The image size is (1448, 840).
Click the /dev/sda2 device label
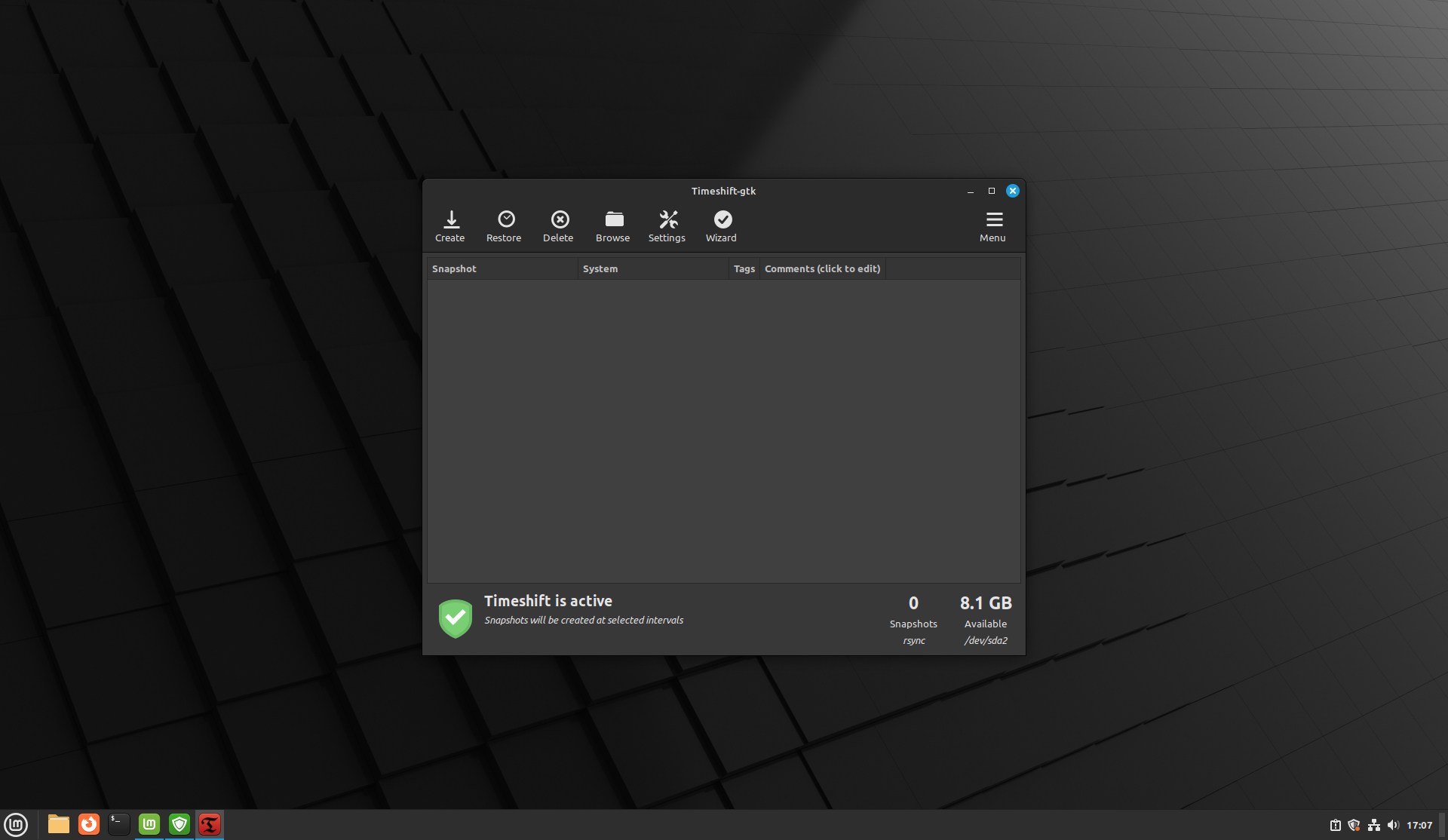click(x=986, y=640)
